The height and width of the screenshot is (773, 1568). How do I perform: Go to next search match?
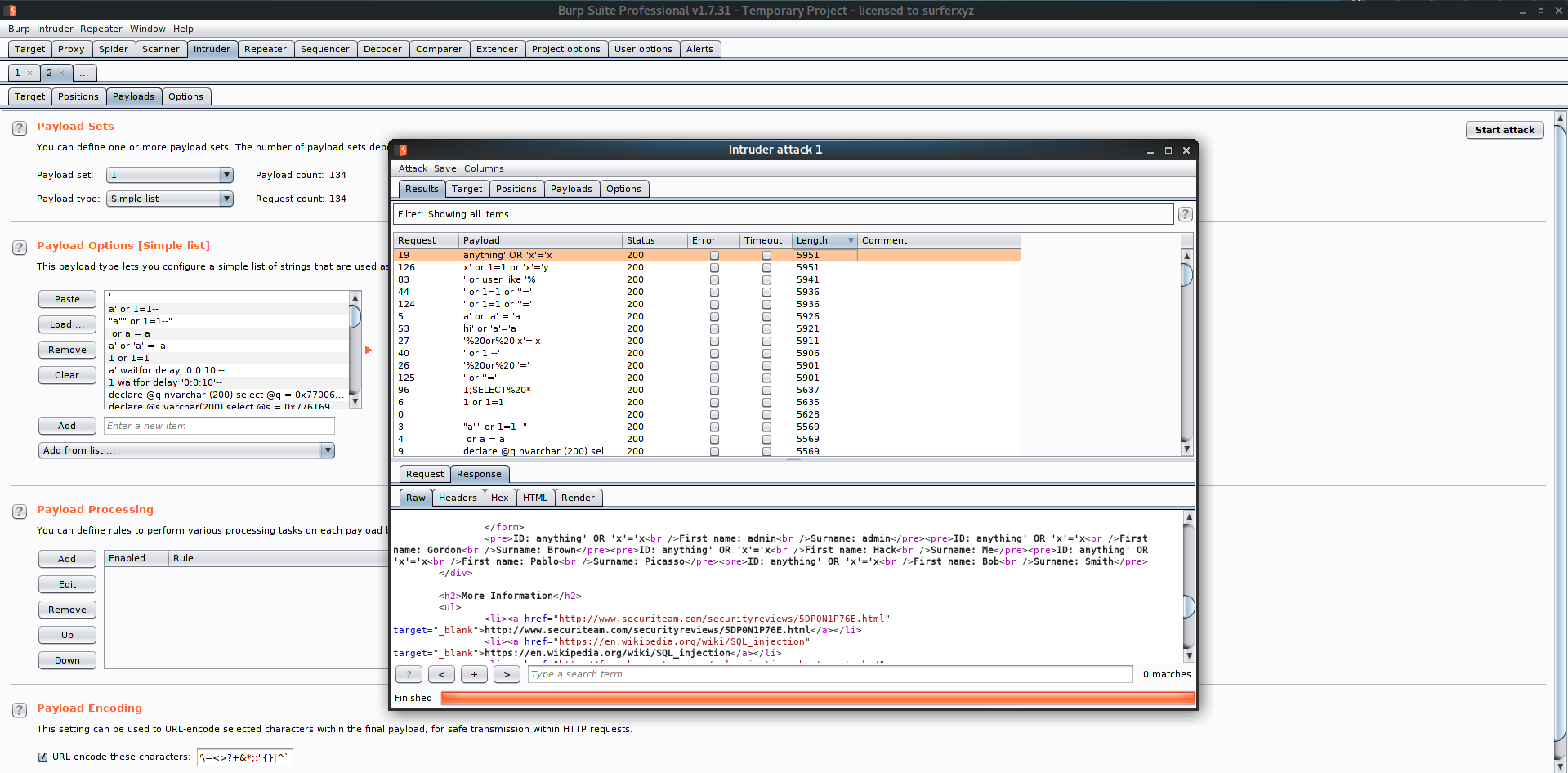pyautogui.click(x=507, y=674)
